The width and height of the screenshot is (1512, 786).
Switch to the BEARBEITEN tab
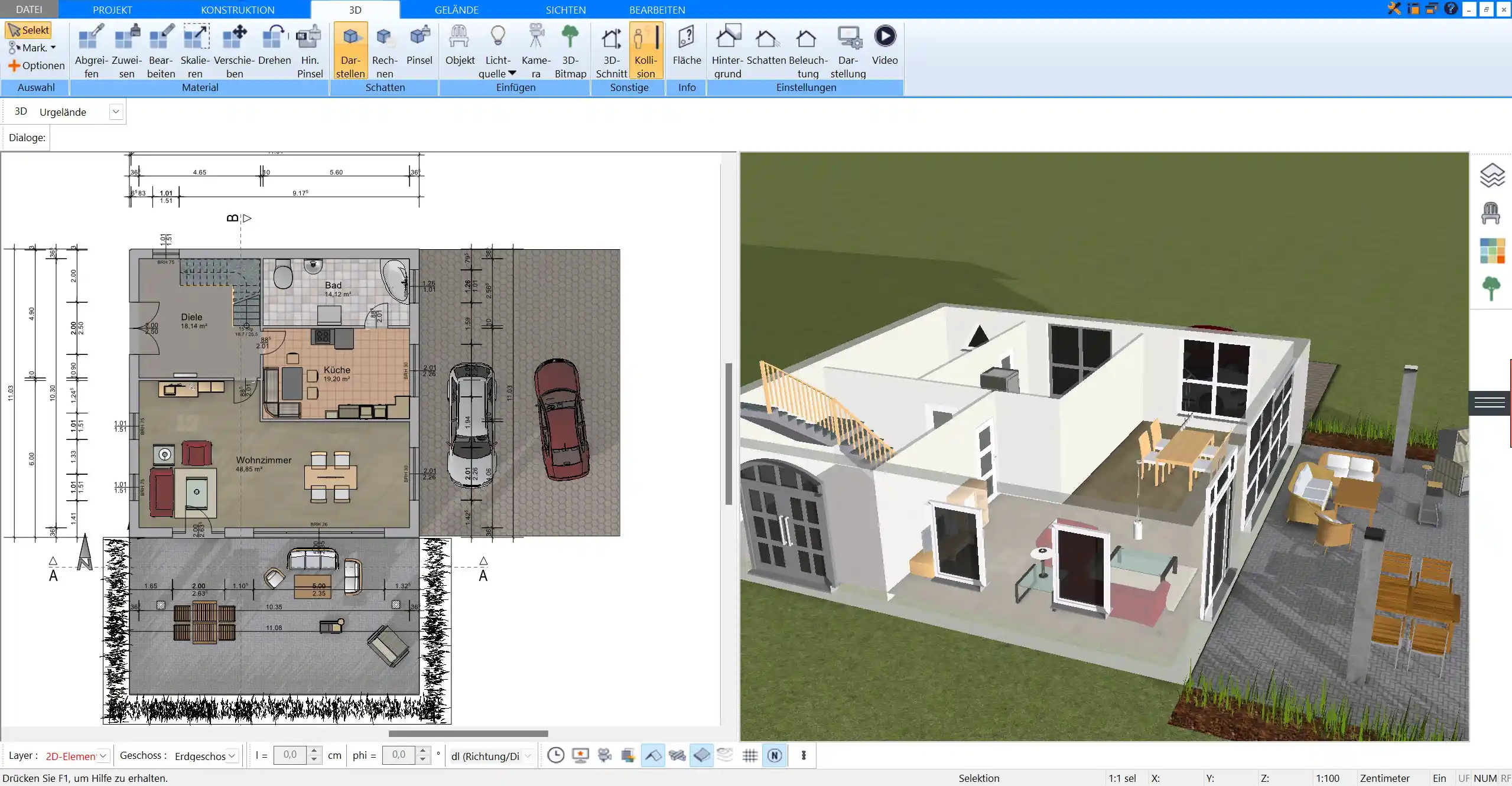coord(657,10)
